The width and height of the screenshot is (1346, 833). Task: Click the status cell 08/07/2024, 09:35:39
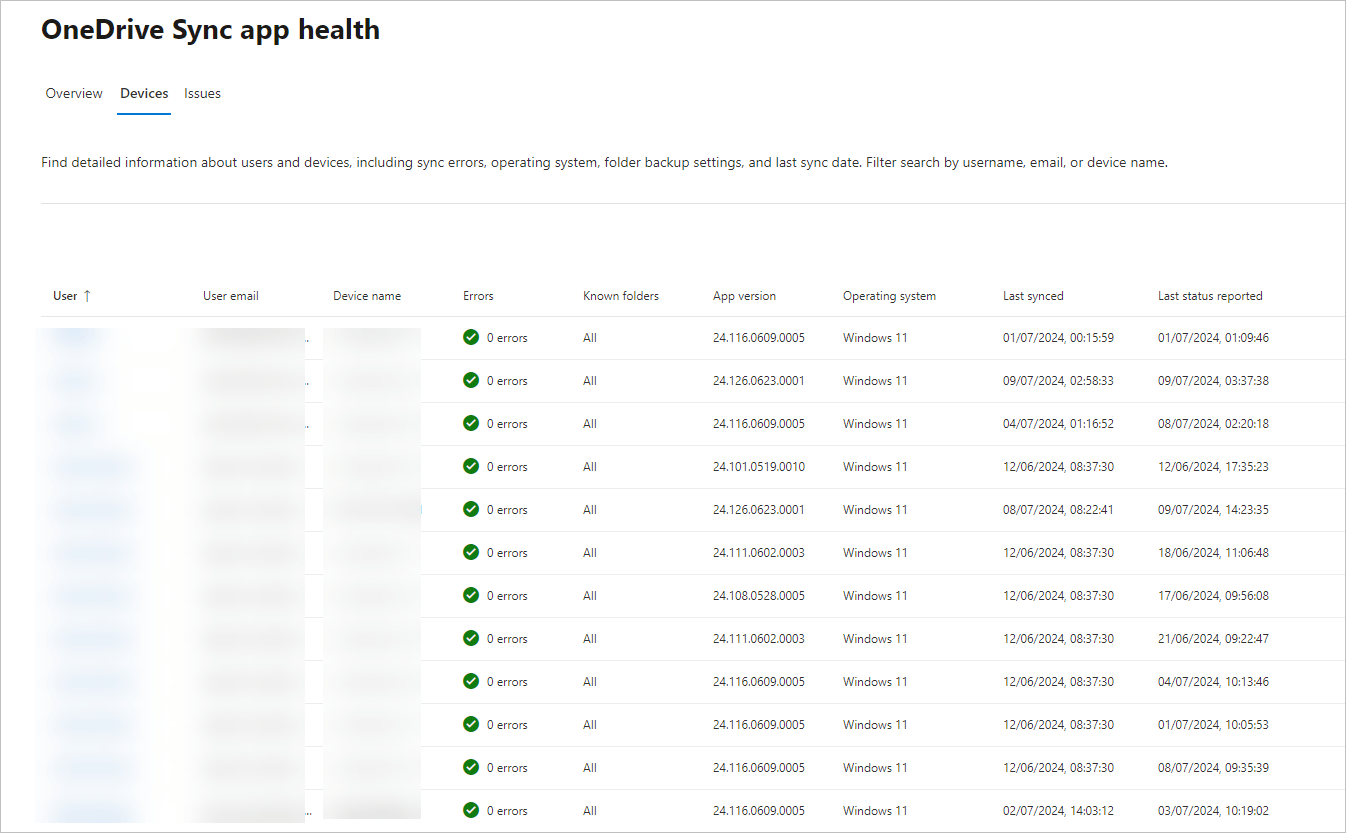[x=1213, y=768]
